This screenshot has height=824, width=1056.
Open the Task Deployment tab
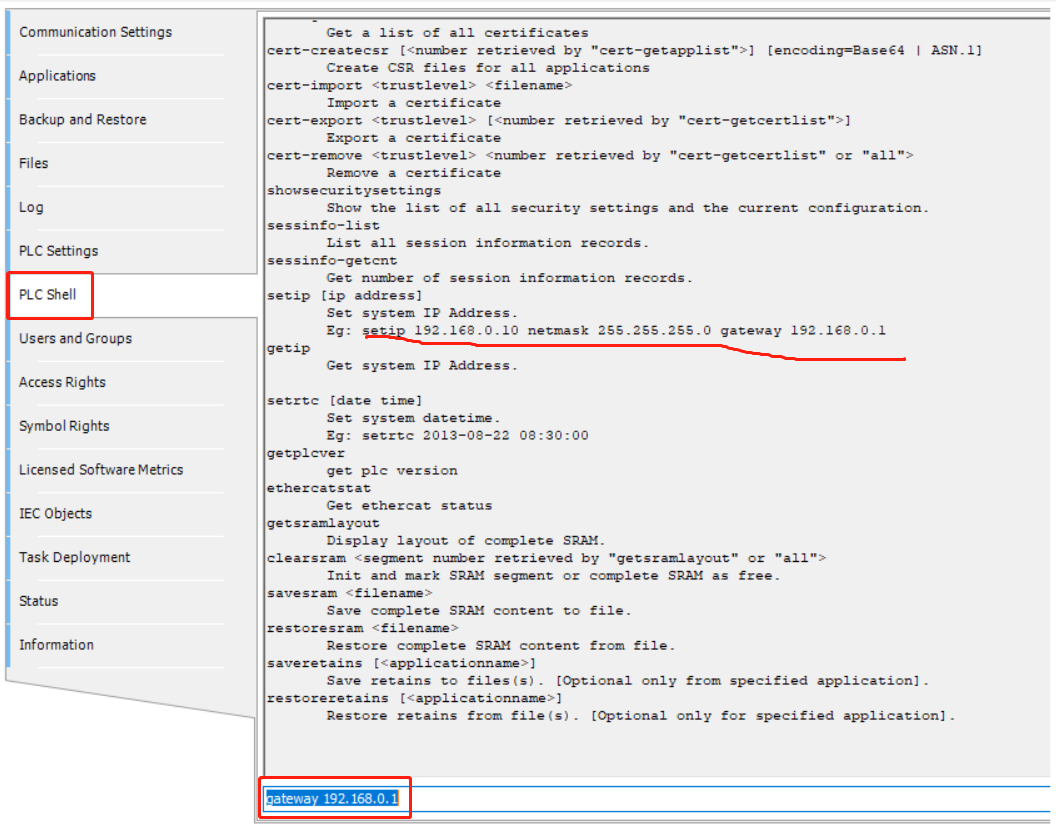(75, 557)
